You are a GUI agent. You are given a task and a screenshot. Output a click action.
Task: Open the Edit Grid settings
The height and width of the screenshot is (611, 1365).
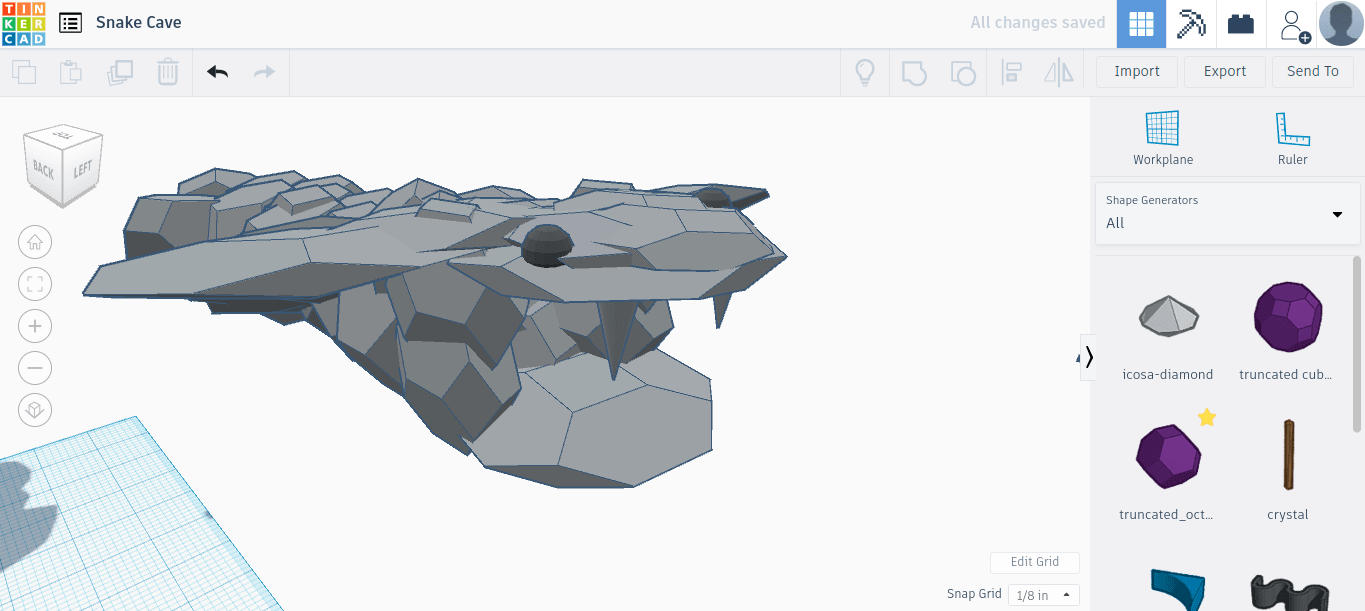pyautogui.click(x=1034, y=562)
